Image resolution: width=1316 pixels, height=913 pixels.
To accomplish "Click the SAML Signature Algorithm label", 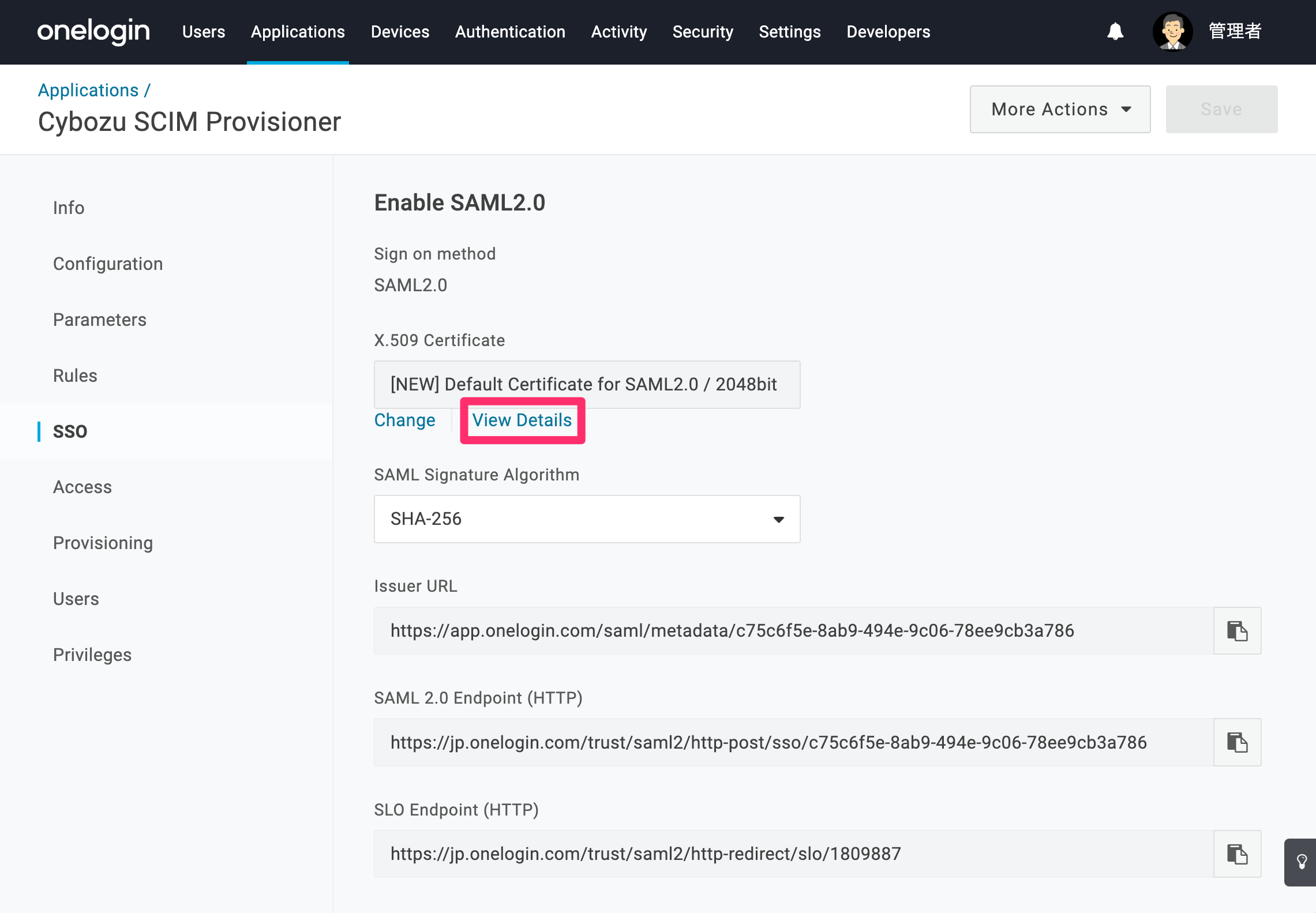I will click(477, 475).
